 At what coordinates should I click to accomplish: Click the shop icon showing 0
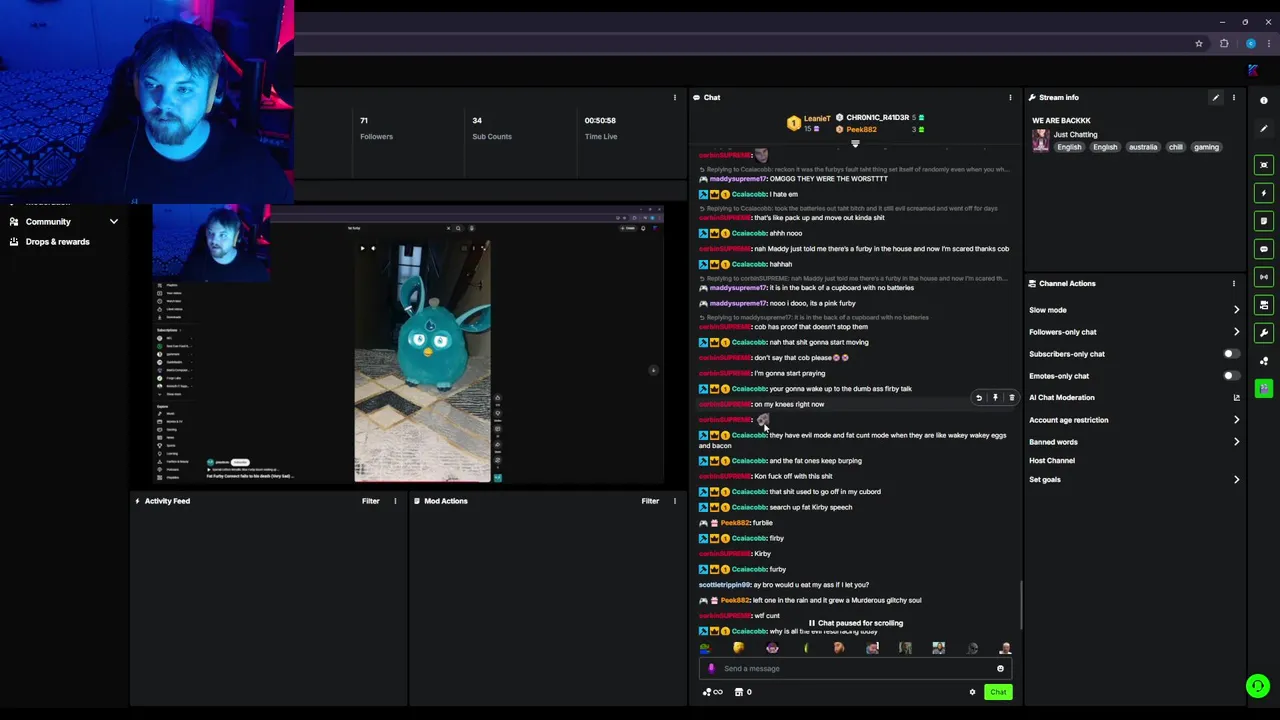(742, 692)
